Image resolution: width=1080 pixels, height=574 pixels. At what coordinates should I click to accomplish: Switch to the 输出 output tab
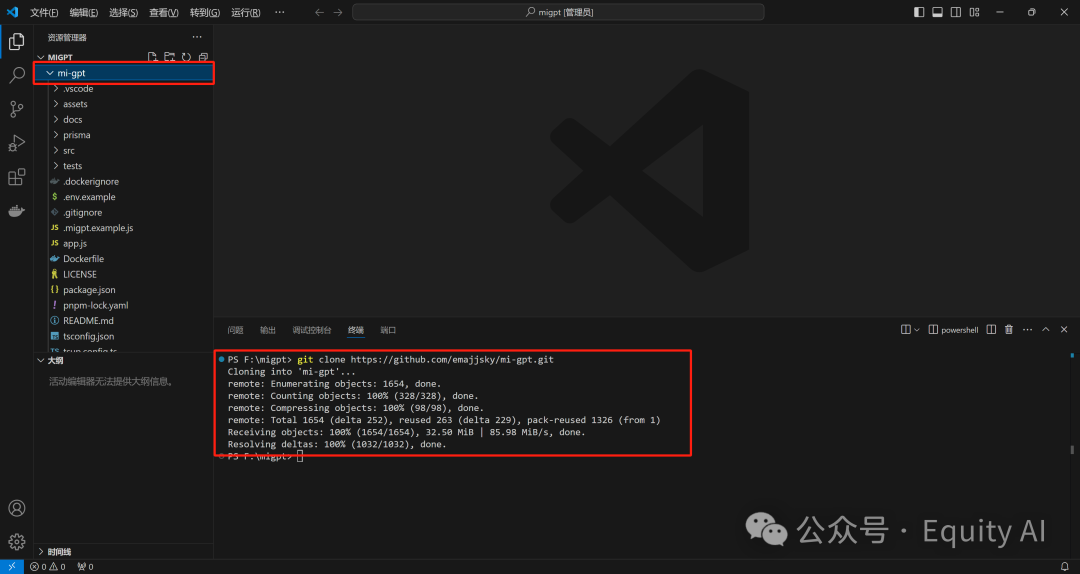click(268, 330)
